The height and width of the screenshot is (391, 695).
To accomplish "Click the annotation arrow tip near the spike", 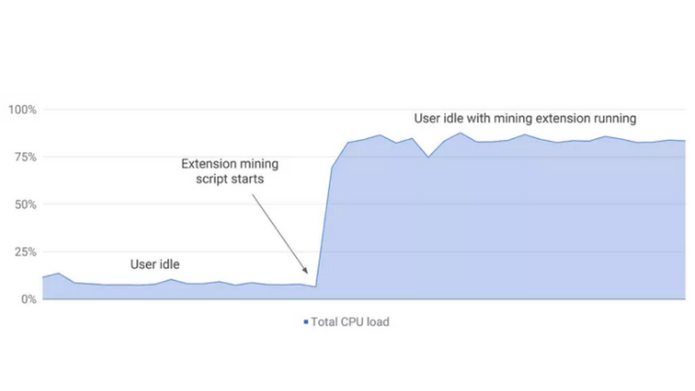I will [306, 271].
